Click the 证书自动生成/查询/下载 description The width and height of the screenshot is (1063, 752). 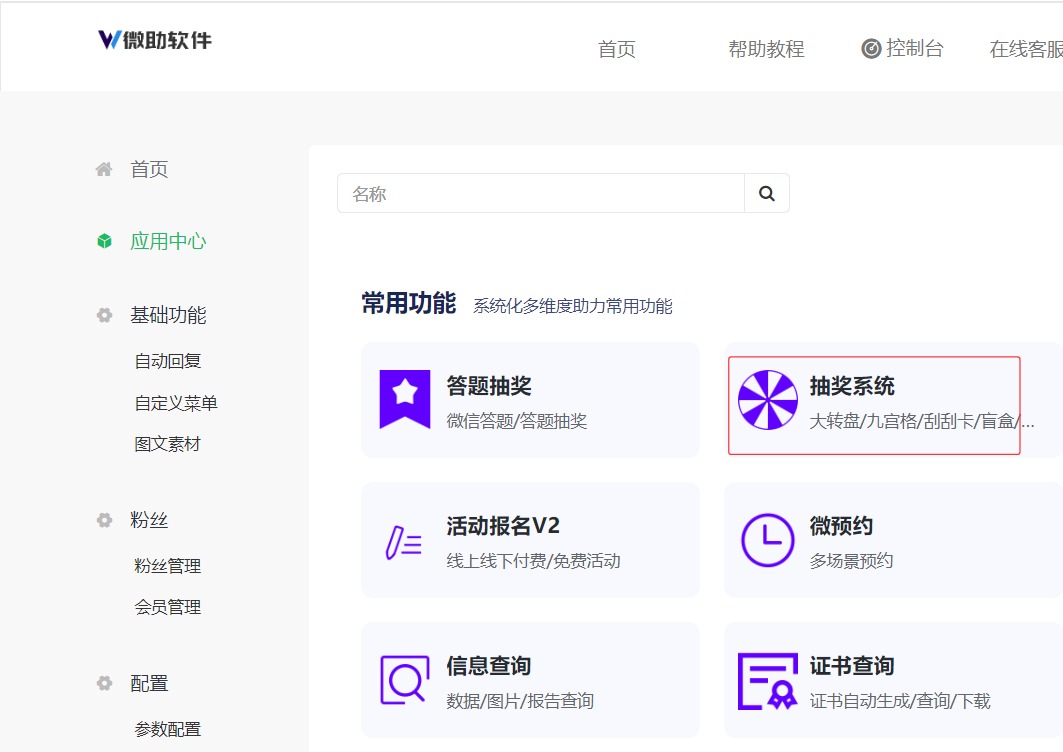(900, 700)
